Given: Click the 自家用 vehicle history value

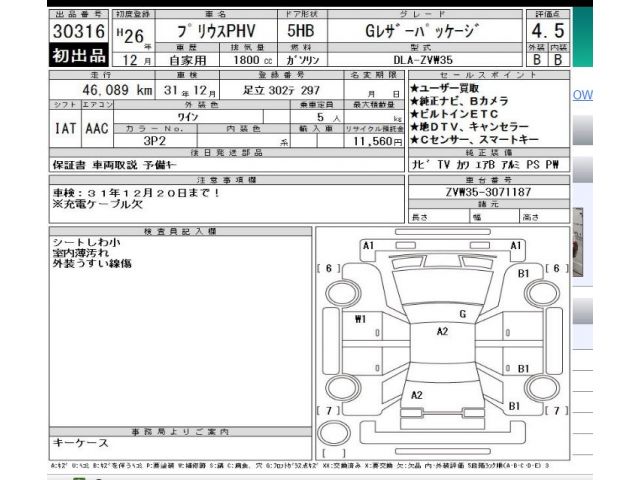Looking at the screenshot, I should [x=188, y=60].
